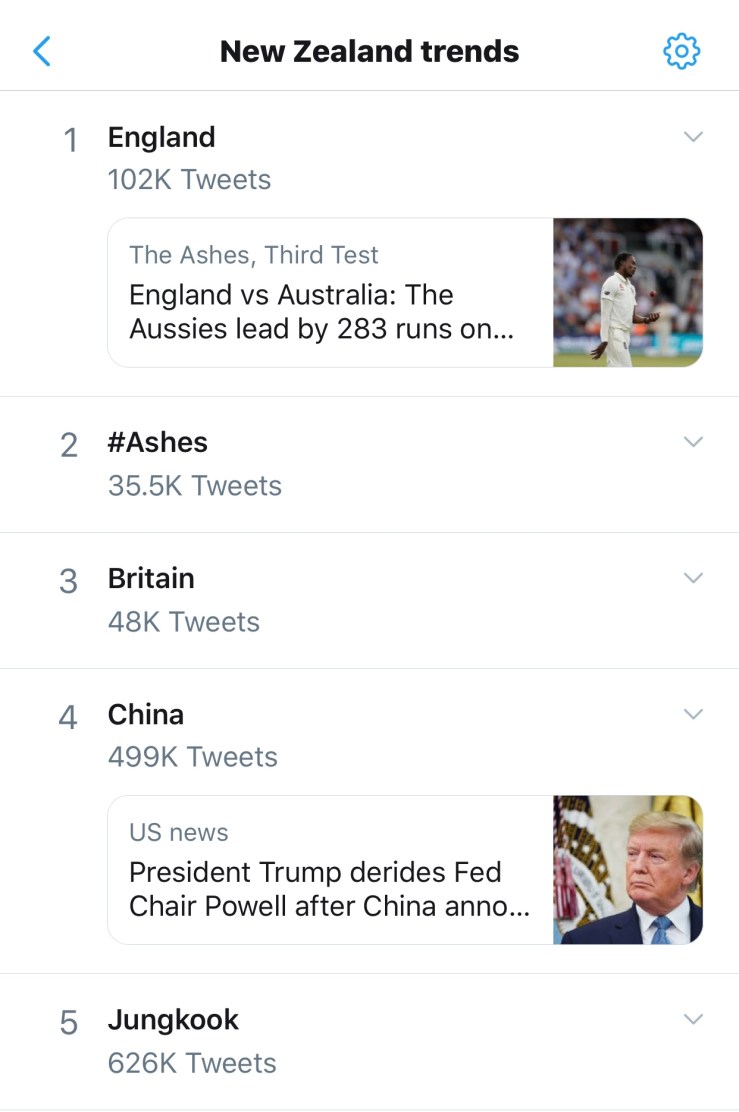Open the England trending topic
Image resolution: width=739 pixels, height=1112 pixels.
point(161,137)
